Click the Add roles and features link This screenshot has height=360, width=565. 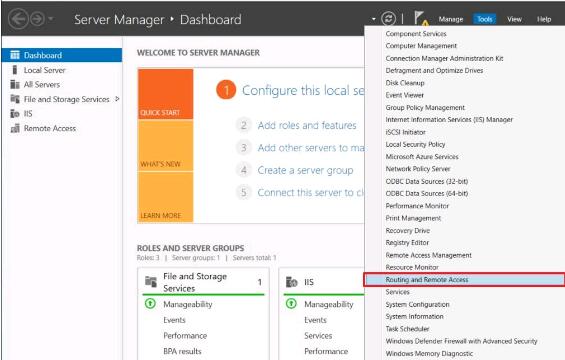click(307, 125)
